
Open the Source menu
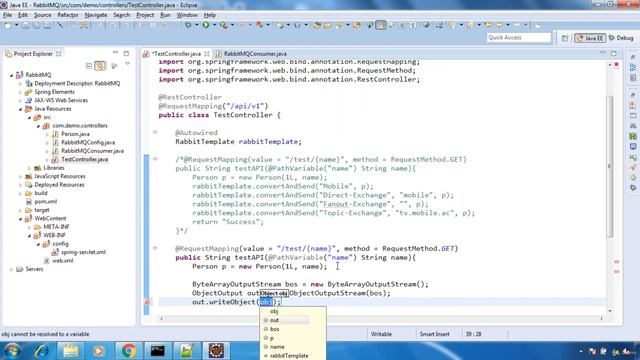[x=42, y=15]
